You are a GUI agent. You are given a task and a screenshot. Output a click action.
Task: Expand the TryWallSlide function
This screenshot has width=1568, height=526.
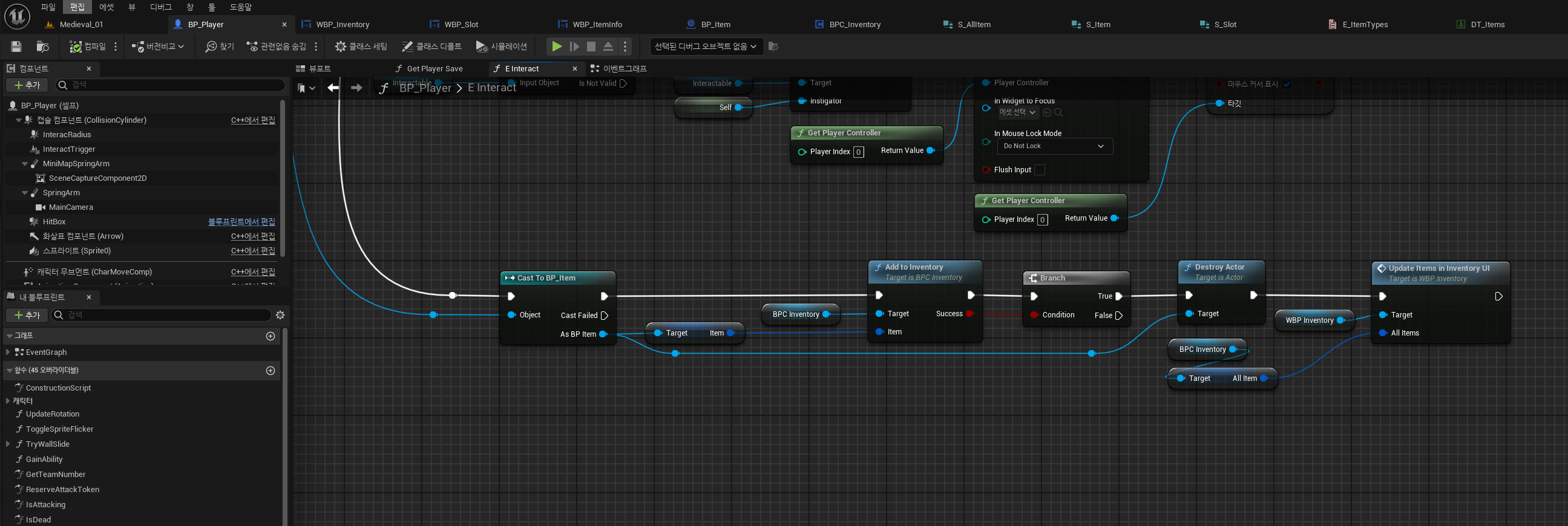(x=7, y=444)
